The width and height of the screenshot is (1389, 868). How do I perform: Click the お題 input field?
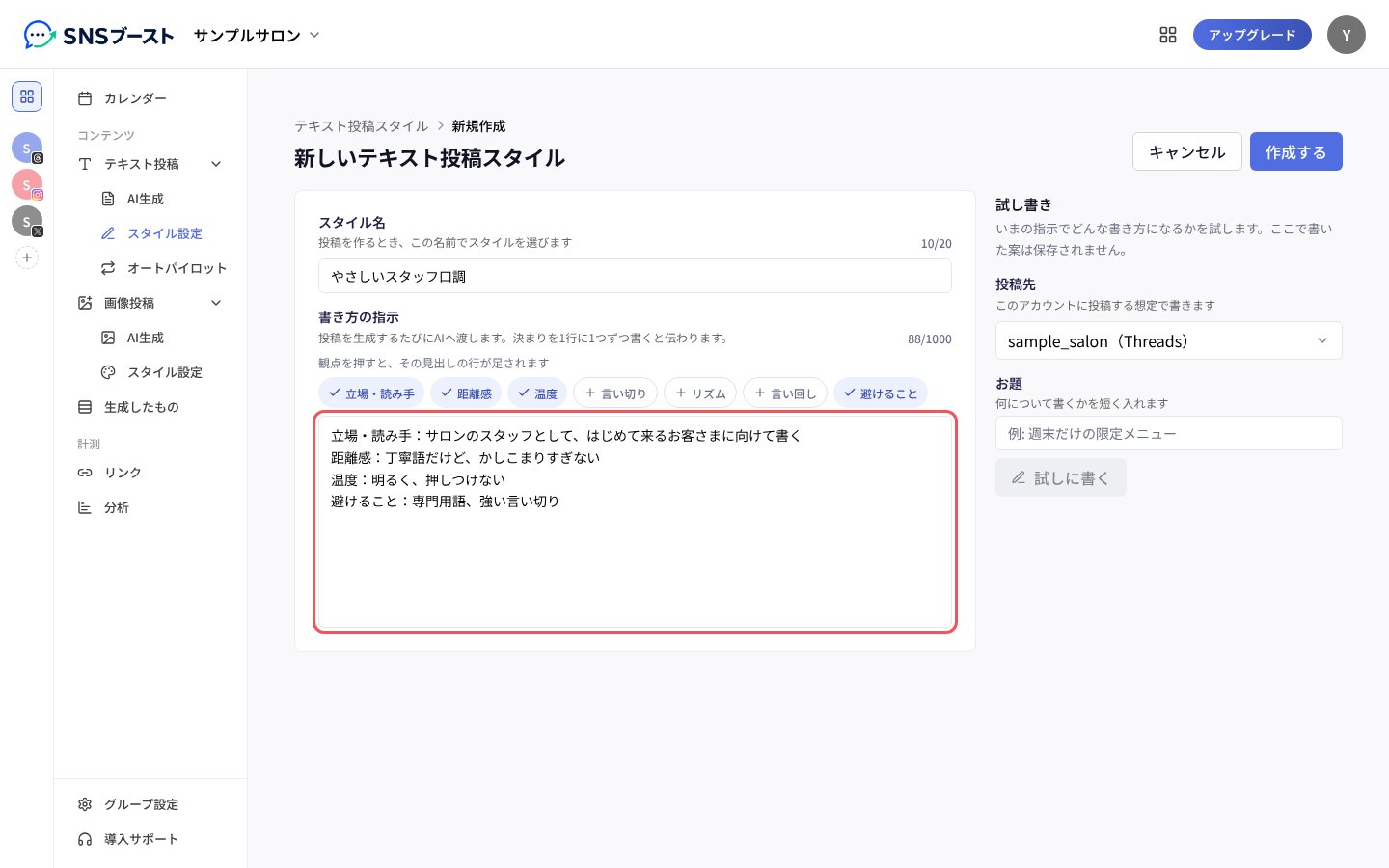click(1169, 433)
